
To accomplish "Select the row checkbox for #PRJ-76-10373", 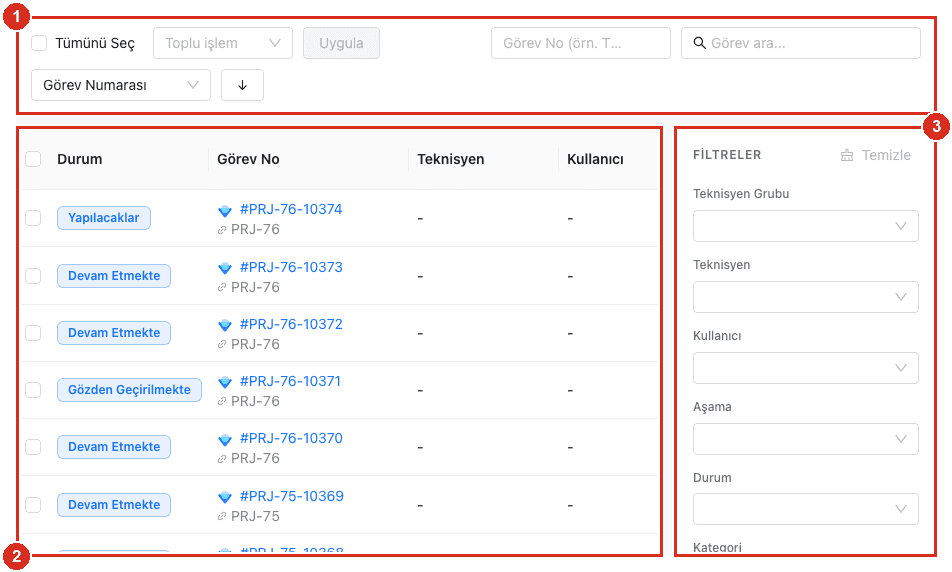I will tap(33, 276).
